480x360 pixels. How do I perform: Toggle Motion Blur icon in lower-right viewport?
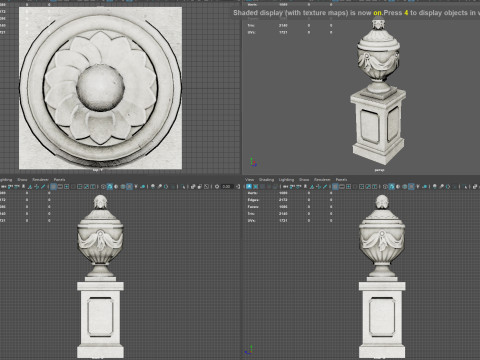pyautogui.click(x=441, y=187)
